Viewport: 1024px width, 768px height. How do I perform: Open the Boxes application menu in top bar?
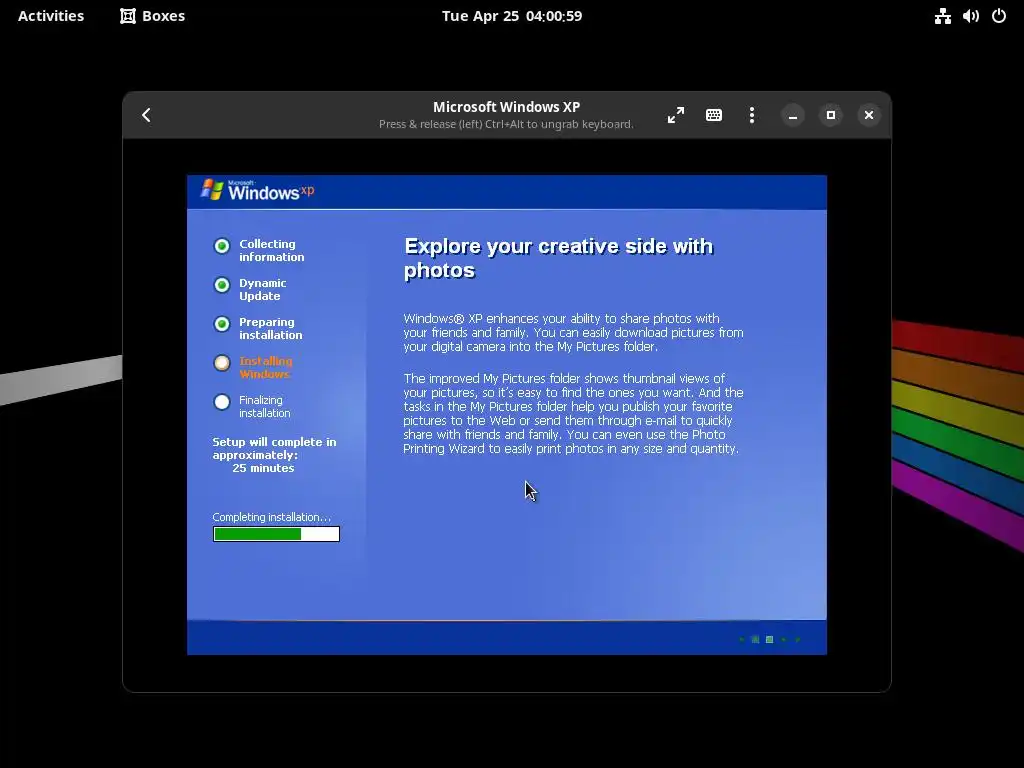(153, 16)
